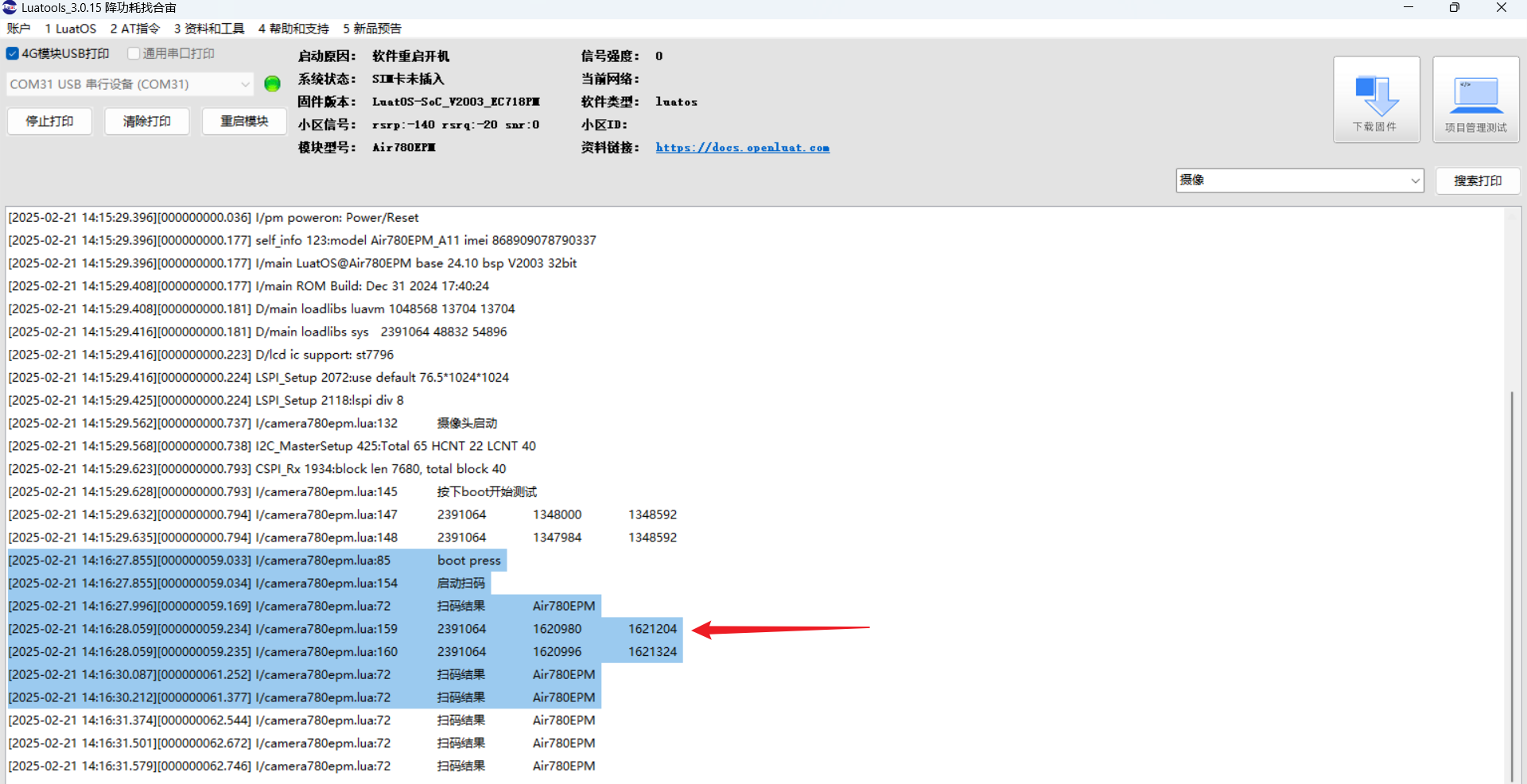Select log line with value 1621204

click(x=345, y=628)
